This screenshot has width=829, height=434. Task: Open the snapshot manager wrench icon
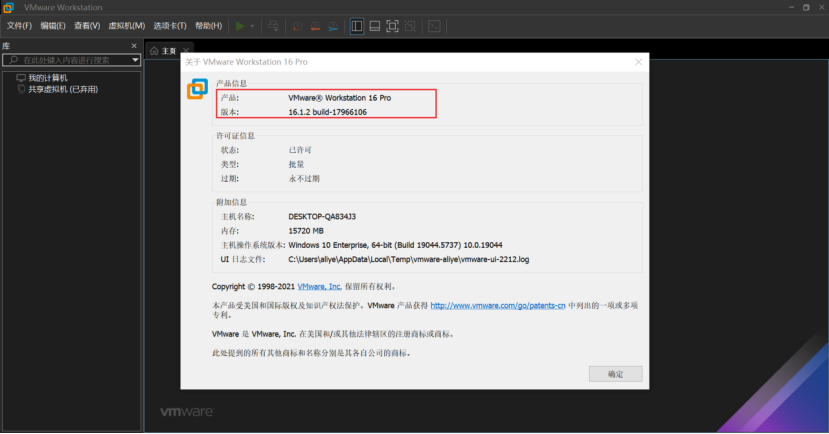click(333, 26)
